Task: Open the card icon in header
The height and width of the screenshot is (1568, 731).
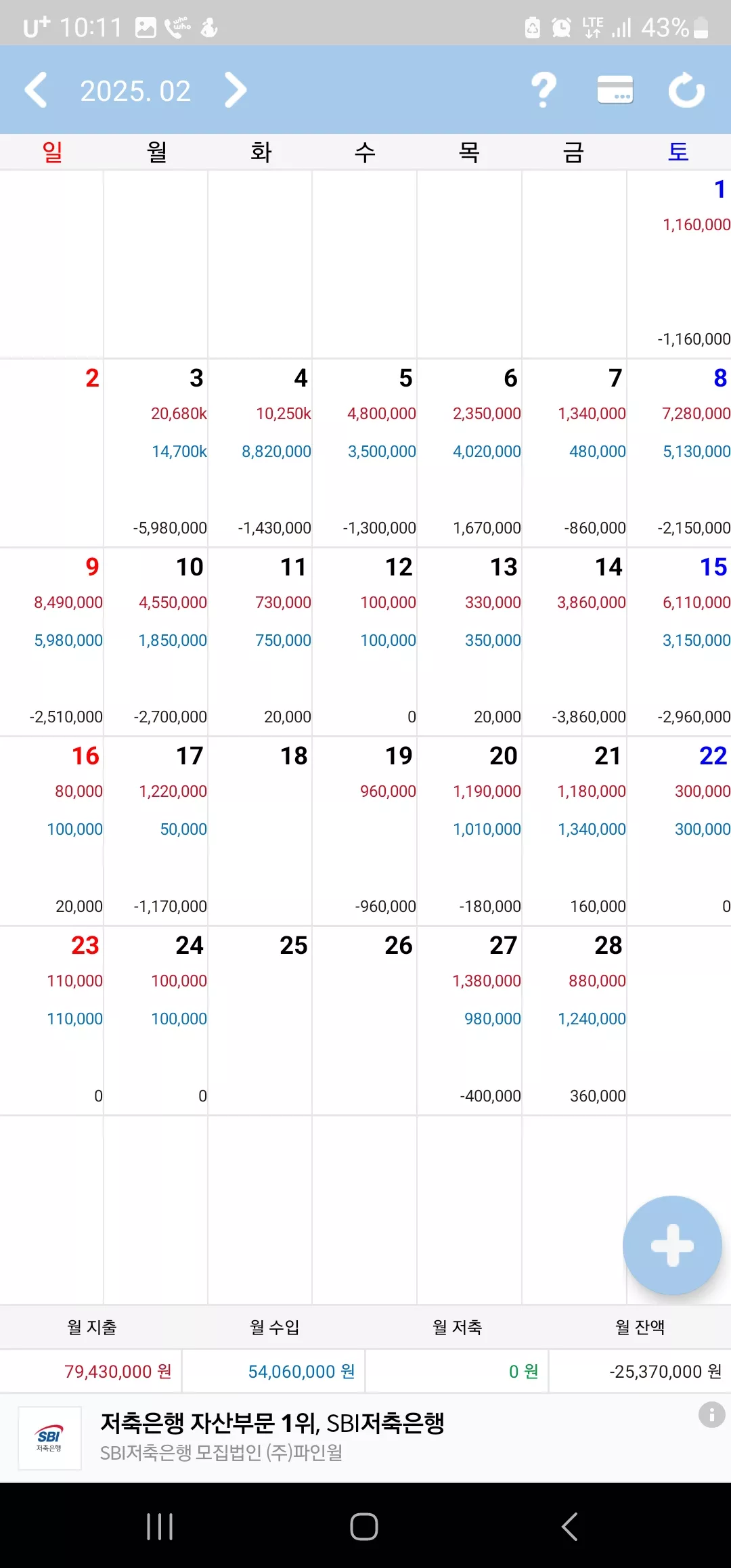Action: click(x=615, y=90)
